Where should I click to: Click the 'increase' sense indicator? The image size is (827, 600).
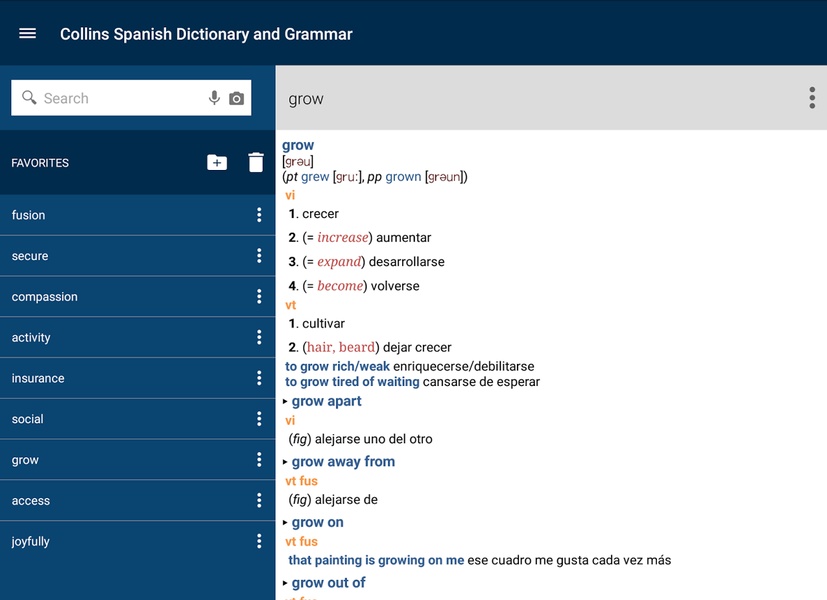pyautogui.click(x=343, y=238)
